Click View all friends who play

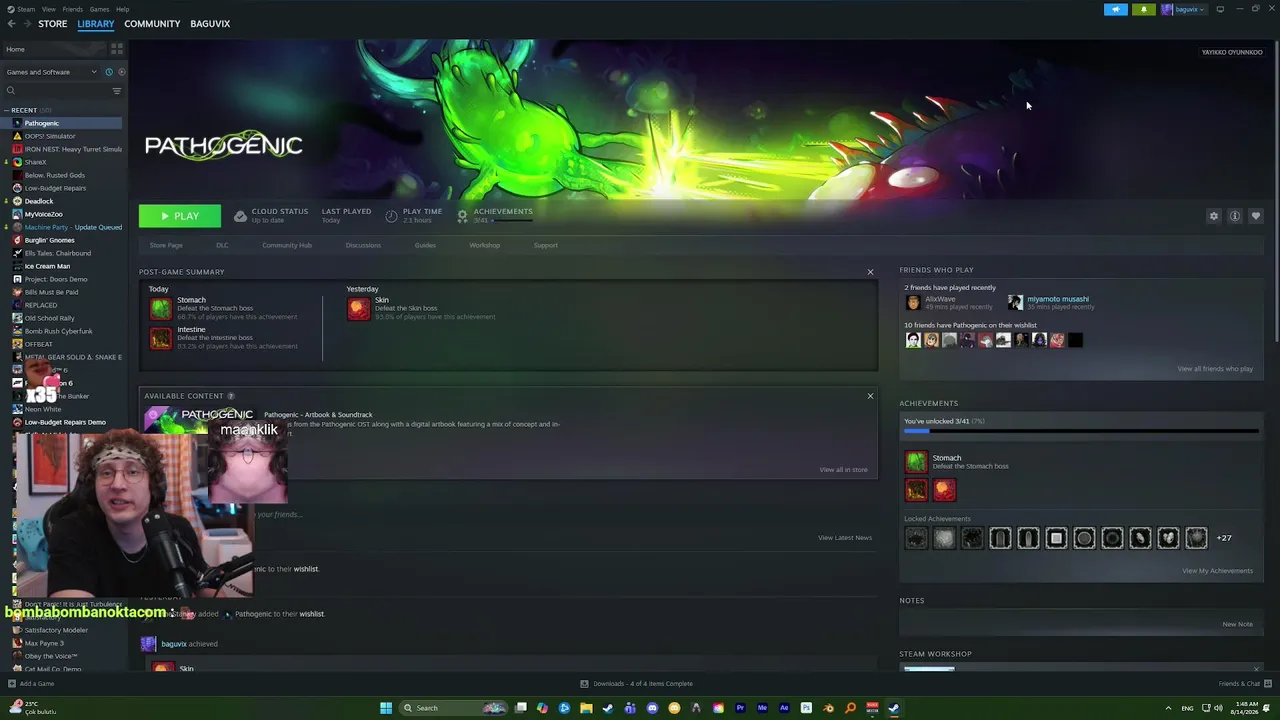click(1215, 369)
